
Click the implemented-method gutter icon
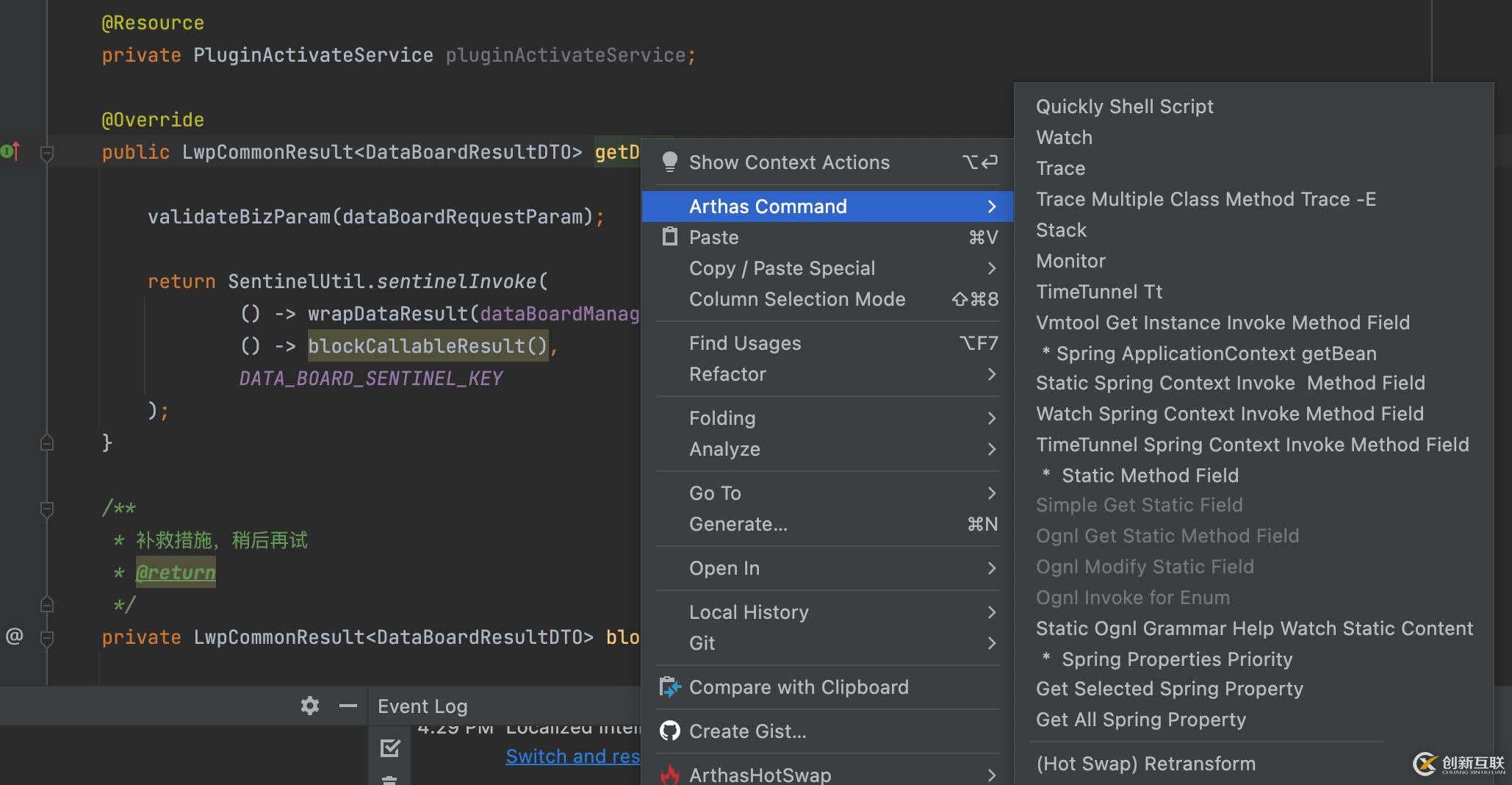10,151
